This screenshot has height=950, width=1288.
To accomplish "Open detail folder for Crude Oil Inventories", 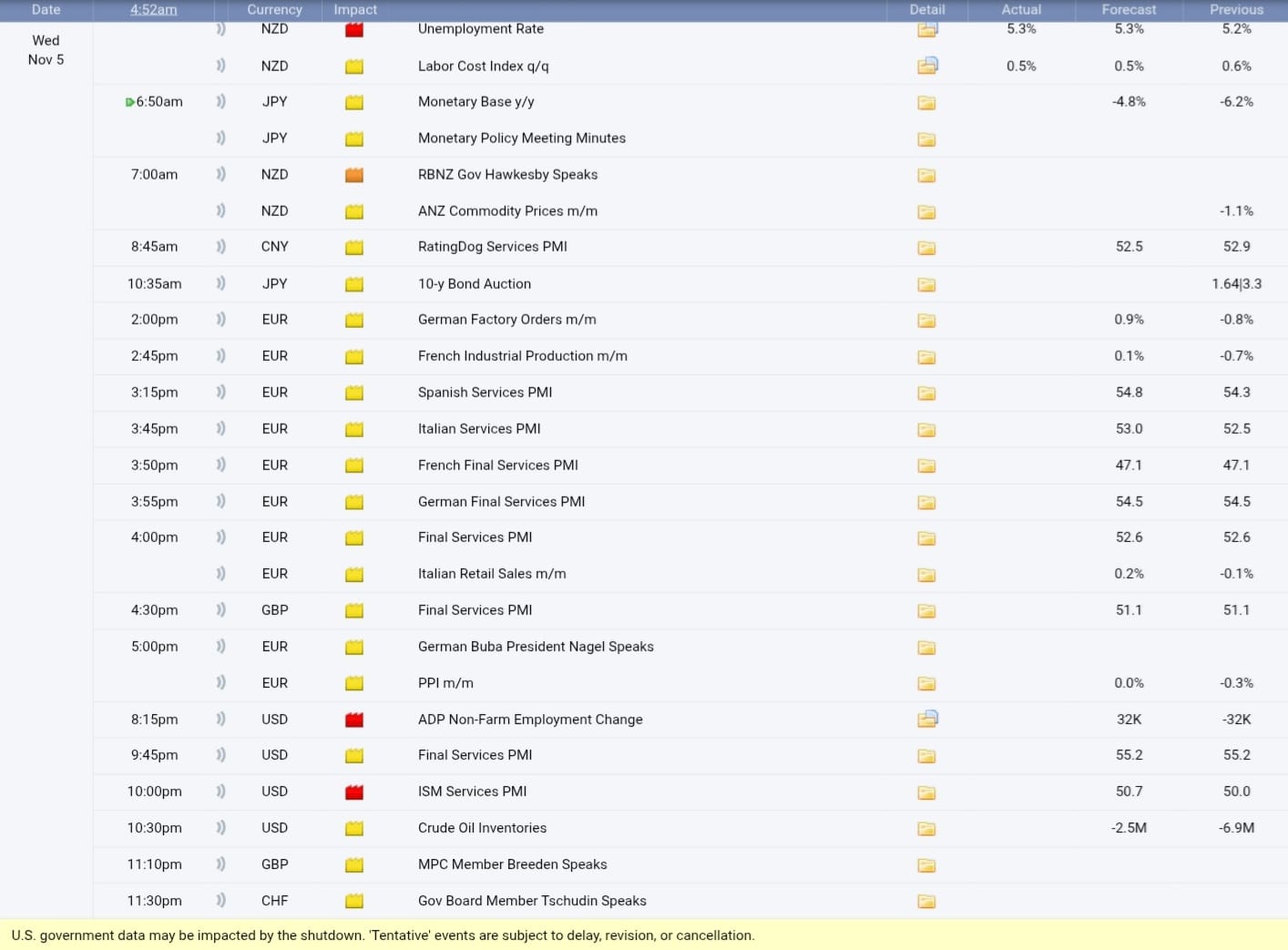I will [x=926, y=829].
